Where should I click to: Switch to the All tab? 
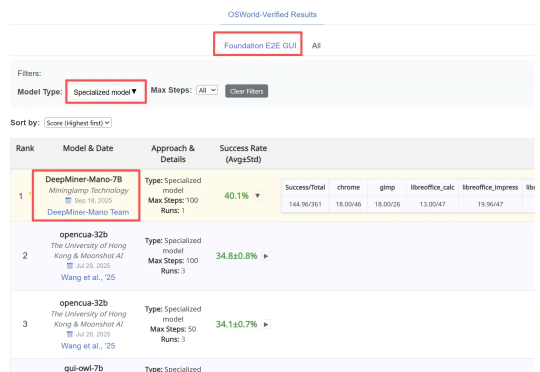[x=316, y=45]
